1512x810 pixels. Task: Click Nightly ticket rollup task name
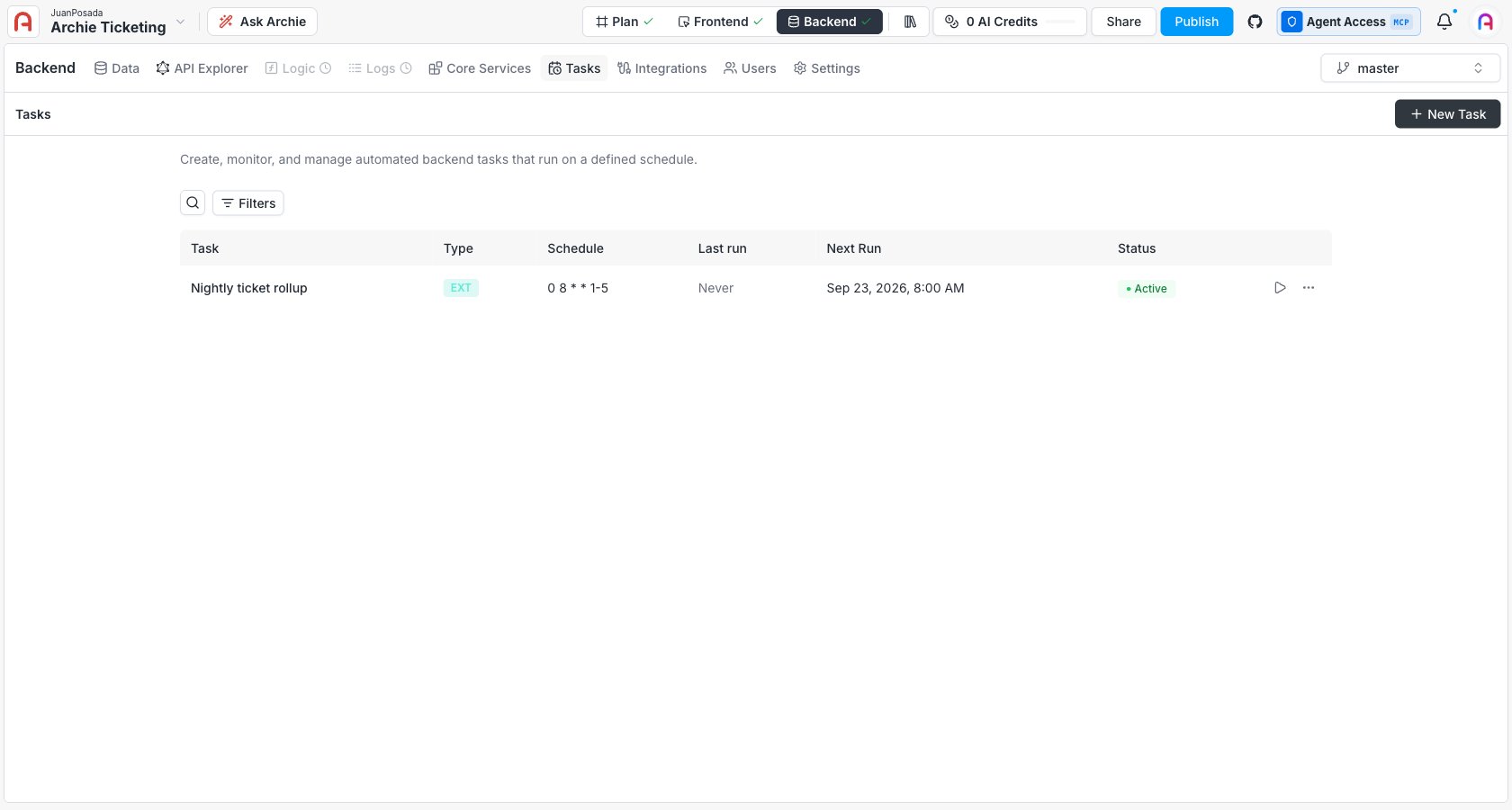tap(249, 288)
